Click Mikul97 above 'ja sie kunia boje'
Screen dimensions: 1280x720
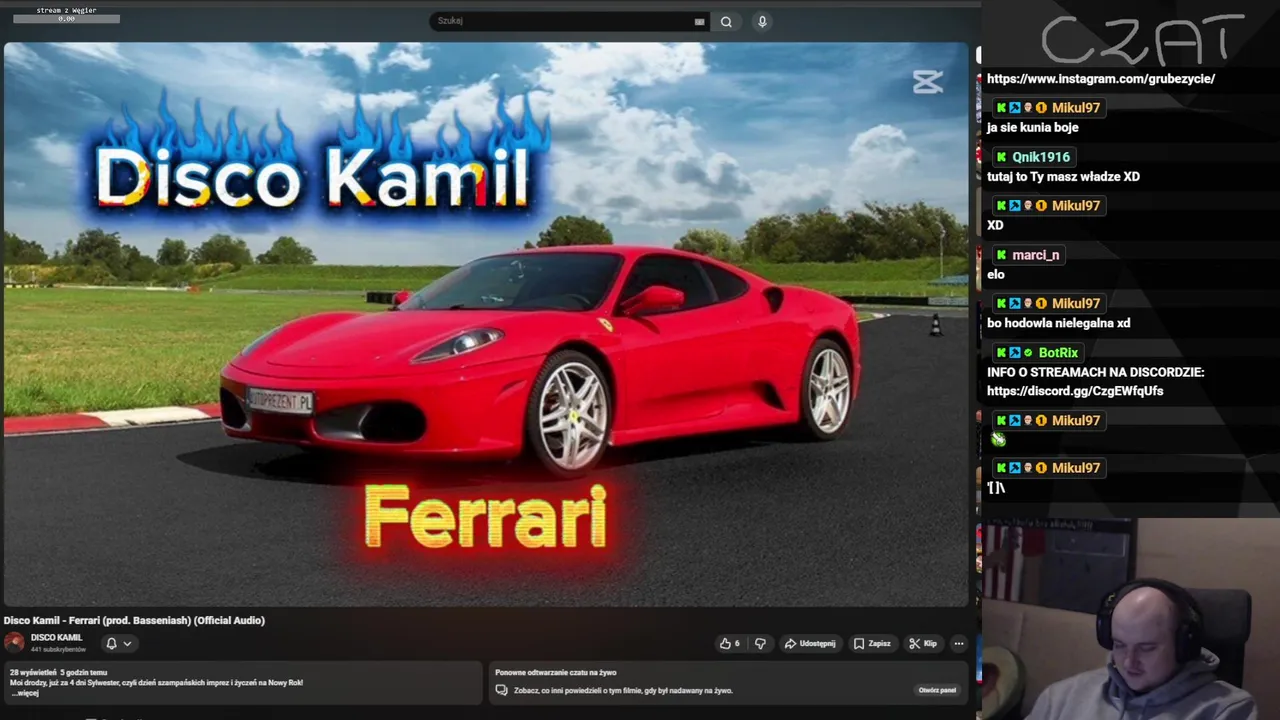tap(1076, 108)
